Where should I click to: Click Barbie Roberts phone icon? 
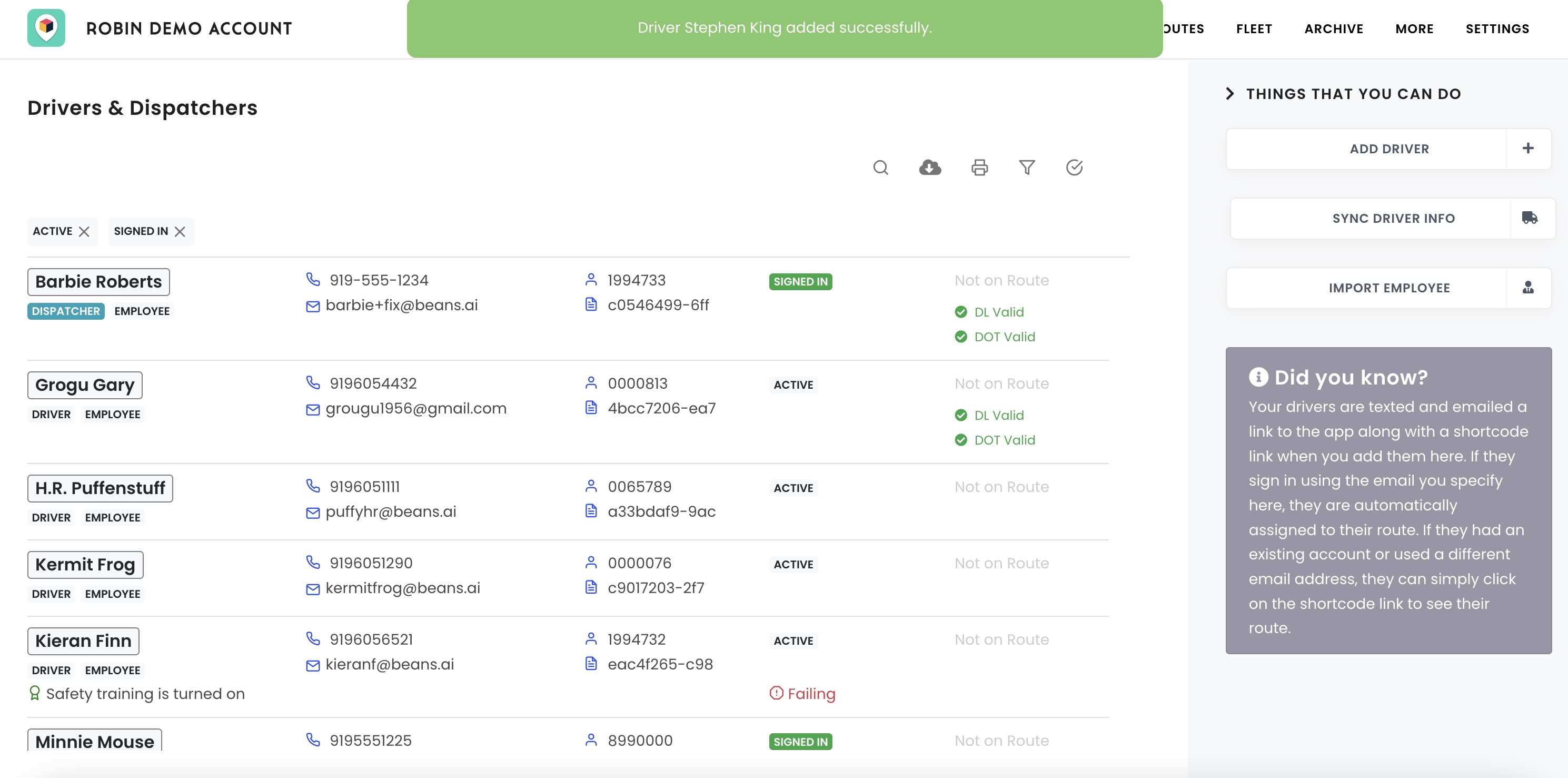pos(313,279)
